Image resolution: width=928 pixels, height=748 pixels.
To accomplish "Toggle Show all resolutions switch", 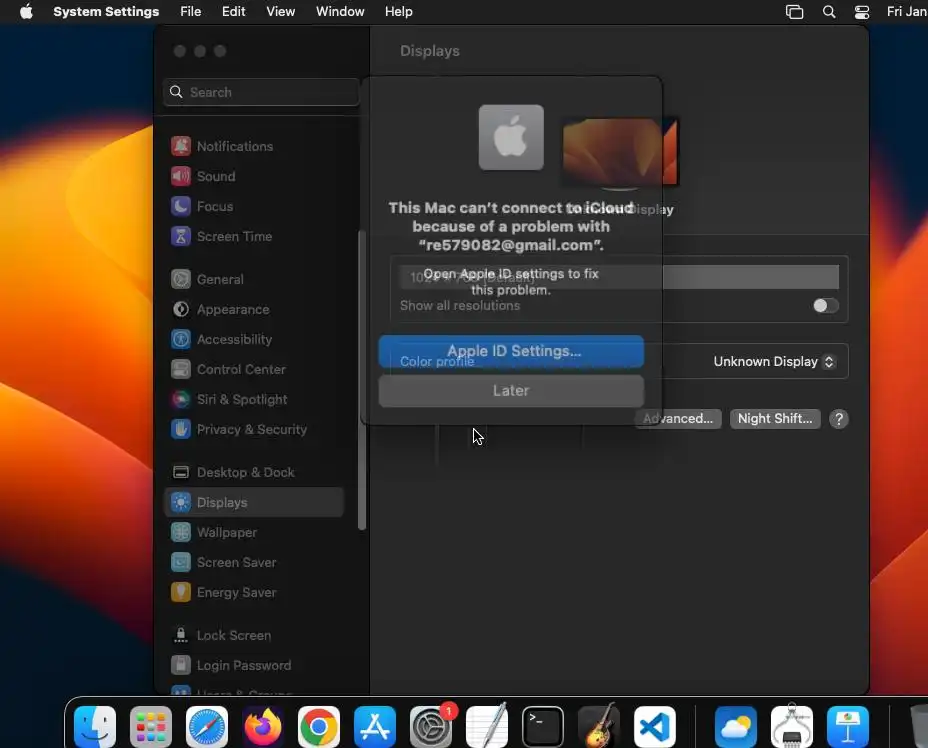I will [x=826, y=305].
